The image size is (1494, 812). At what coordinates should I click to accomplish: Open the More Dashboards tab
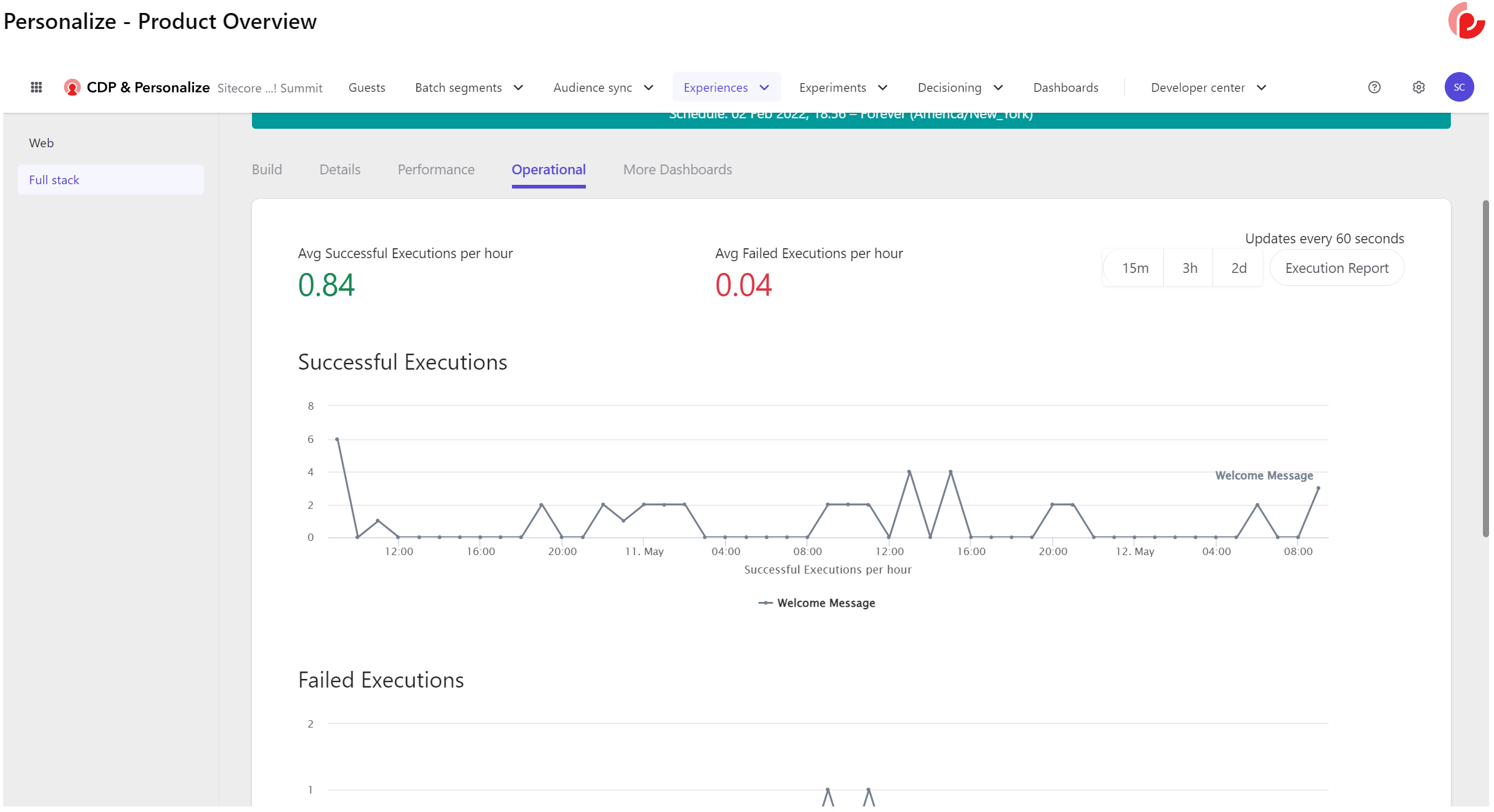(x=677, y=169)
